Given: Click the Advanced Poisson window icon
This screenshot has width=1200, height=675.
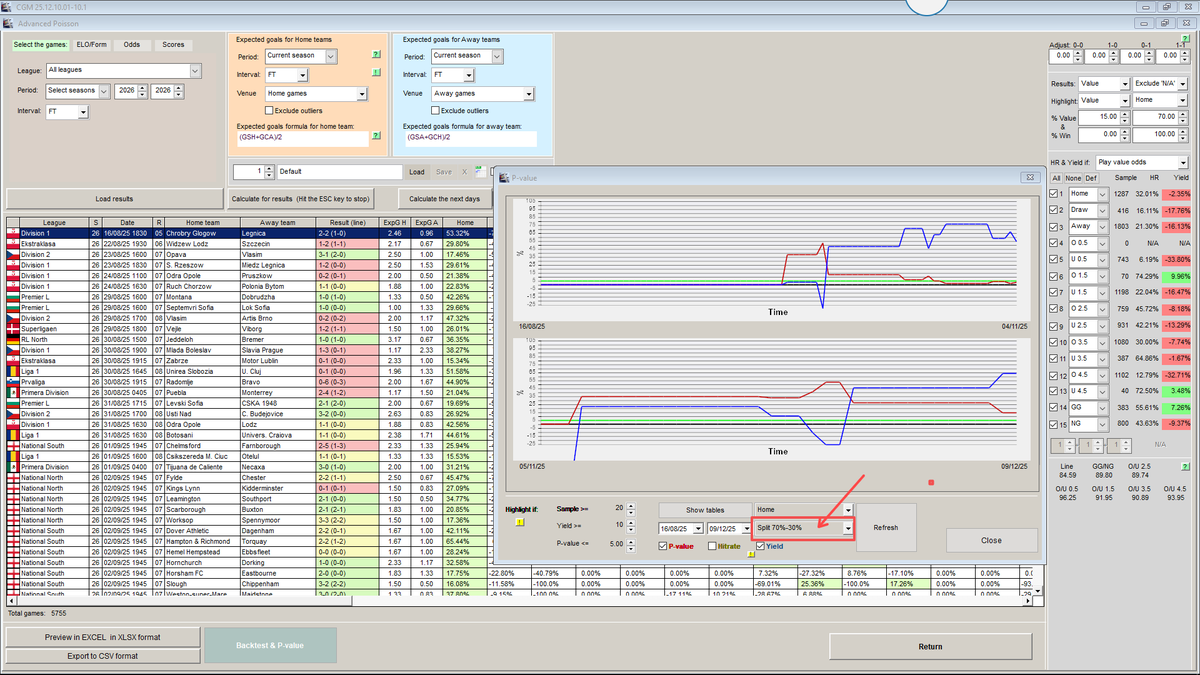Looking at the screenshot, I should point(9,23).
